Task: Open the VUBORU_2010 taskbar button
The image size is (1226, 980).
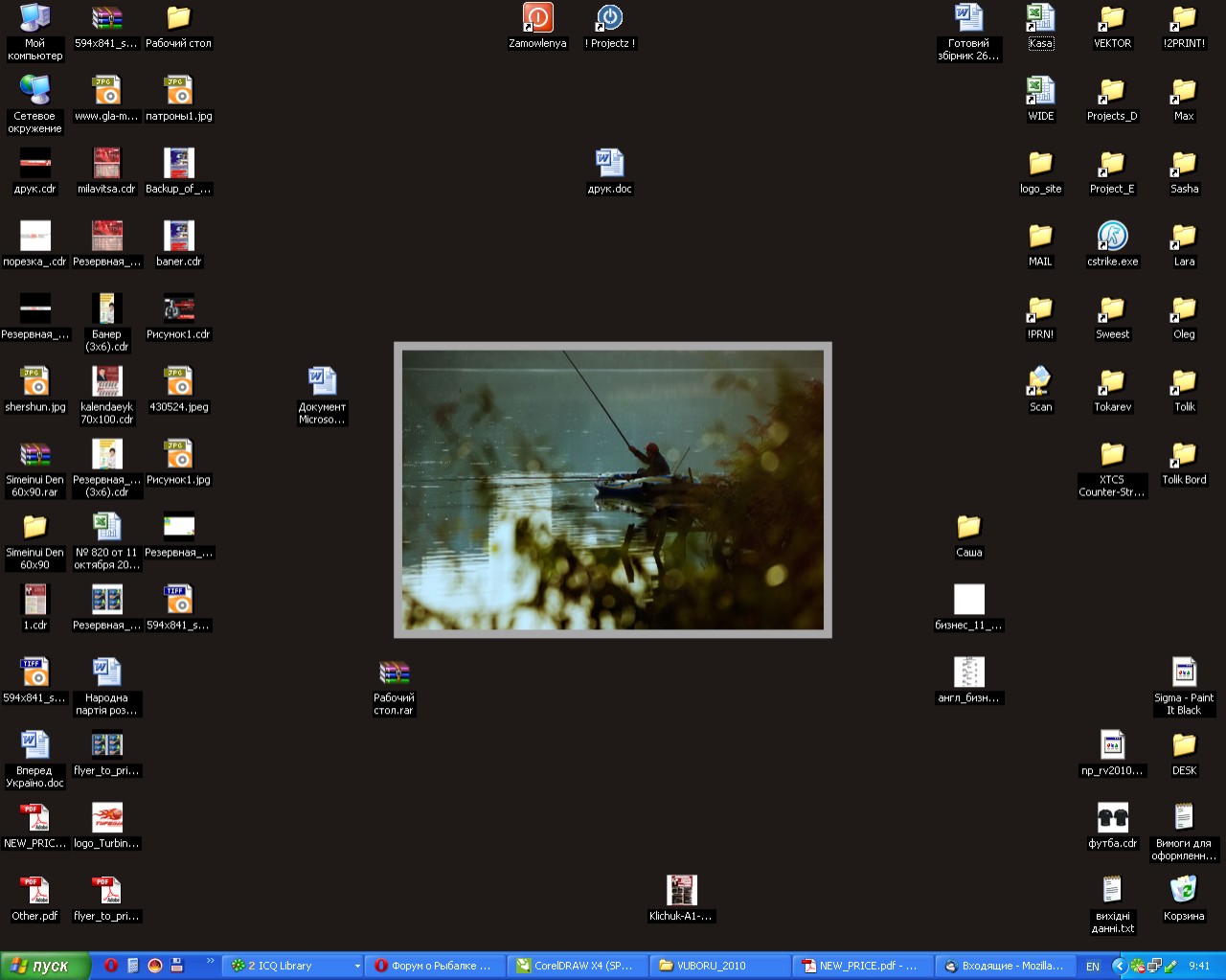Action: coord(719,966)
